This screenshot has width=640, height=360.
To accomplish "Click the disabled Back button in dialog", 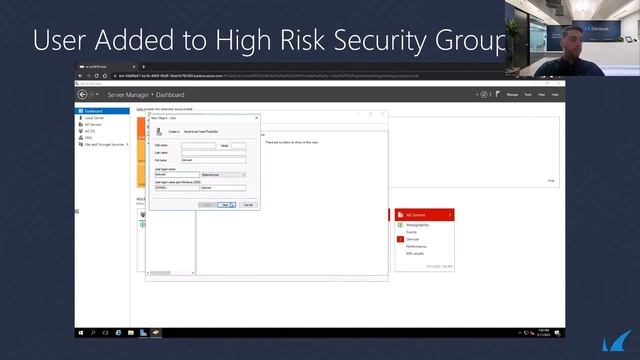I will click(x=207, y=204).
